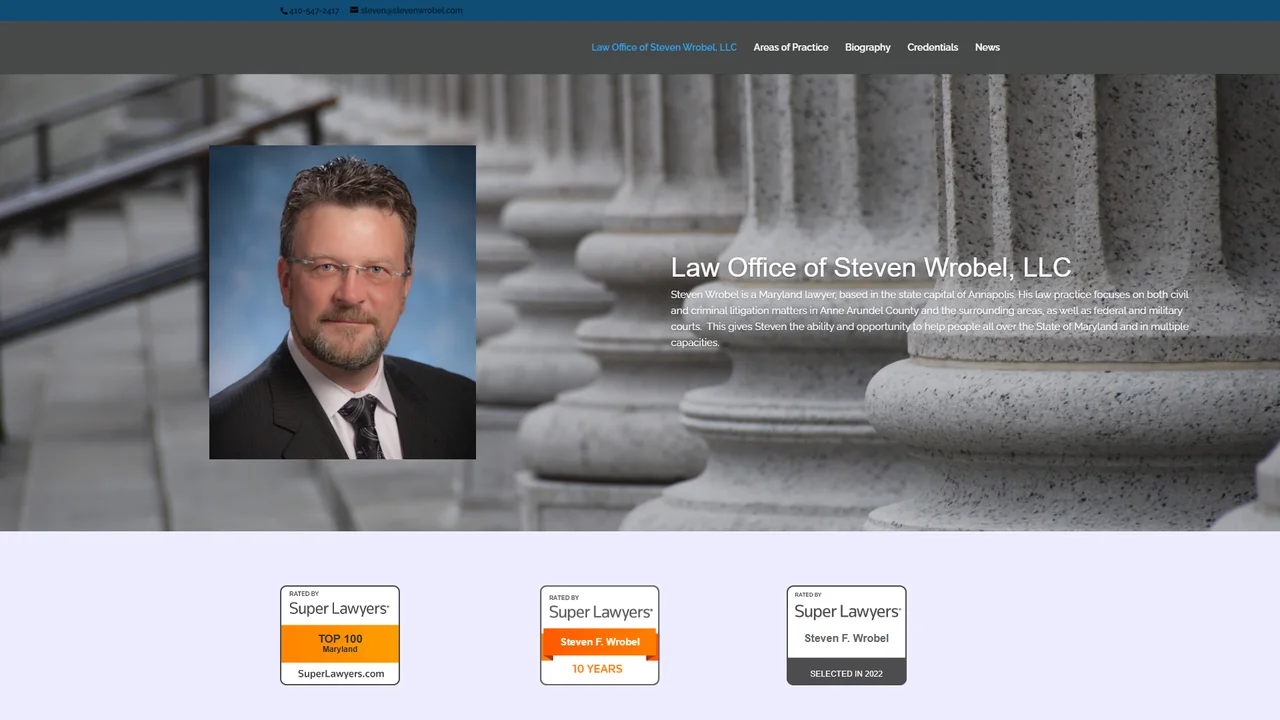Image resolution: width=1280 pixels, height=720 pixels.
Task: Click the envelope email icon
Action: pos(354,11)
